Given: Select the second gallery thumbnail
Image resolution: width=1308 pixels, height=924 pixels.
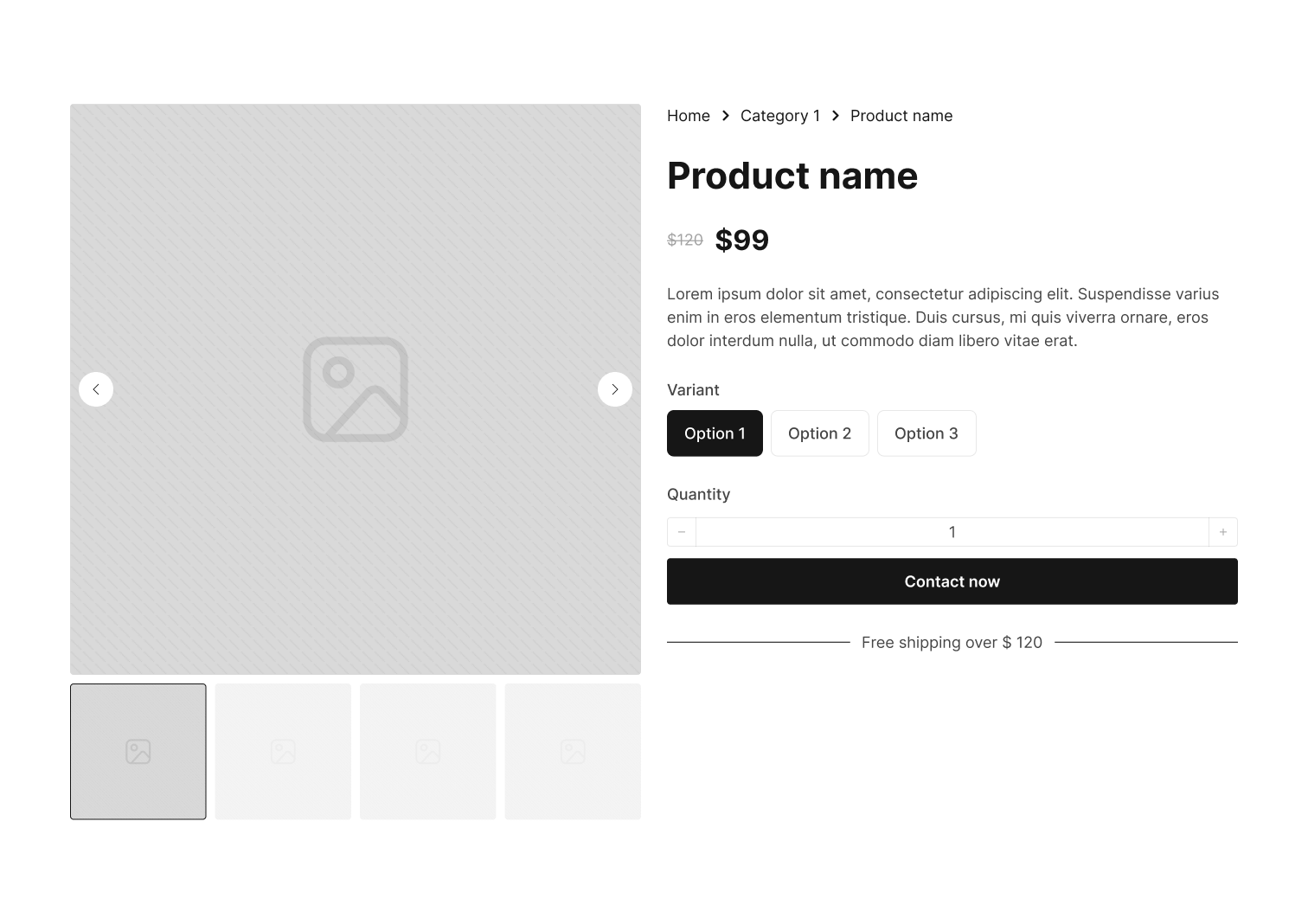Looking at the screenshot, I should pyautogui.click(x=283, y=752).
